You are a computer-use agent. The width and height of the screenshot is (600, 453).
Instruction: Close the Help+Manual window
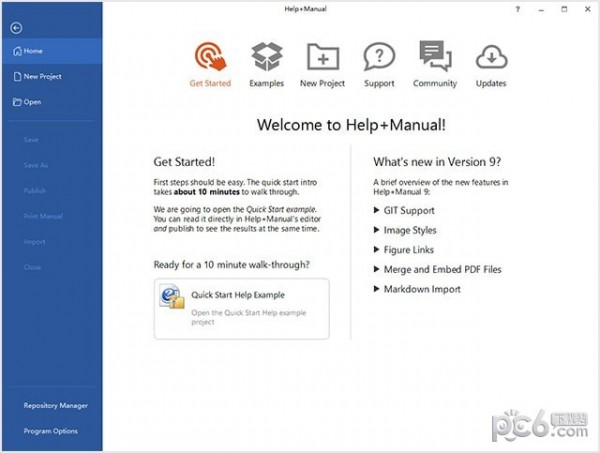pos(588,9)
